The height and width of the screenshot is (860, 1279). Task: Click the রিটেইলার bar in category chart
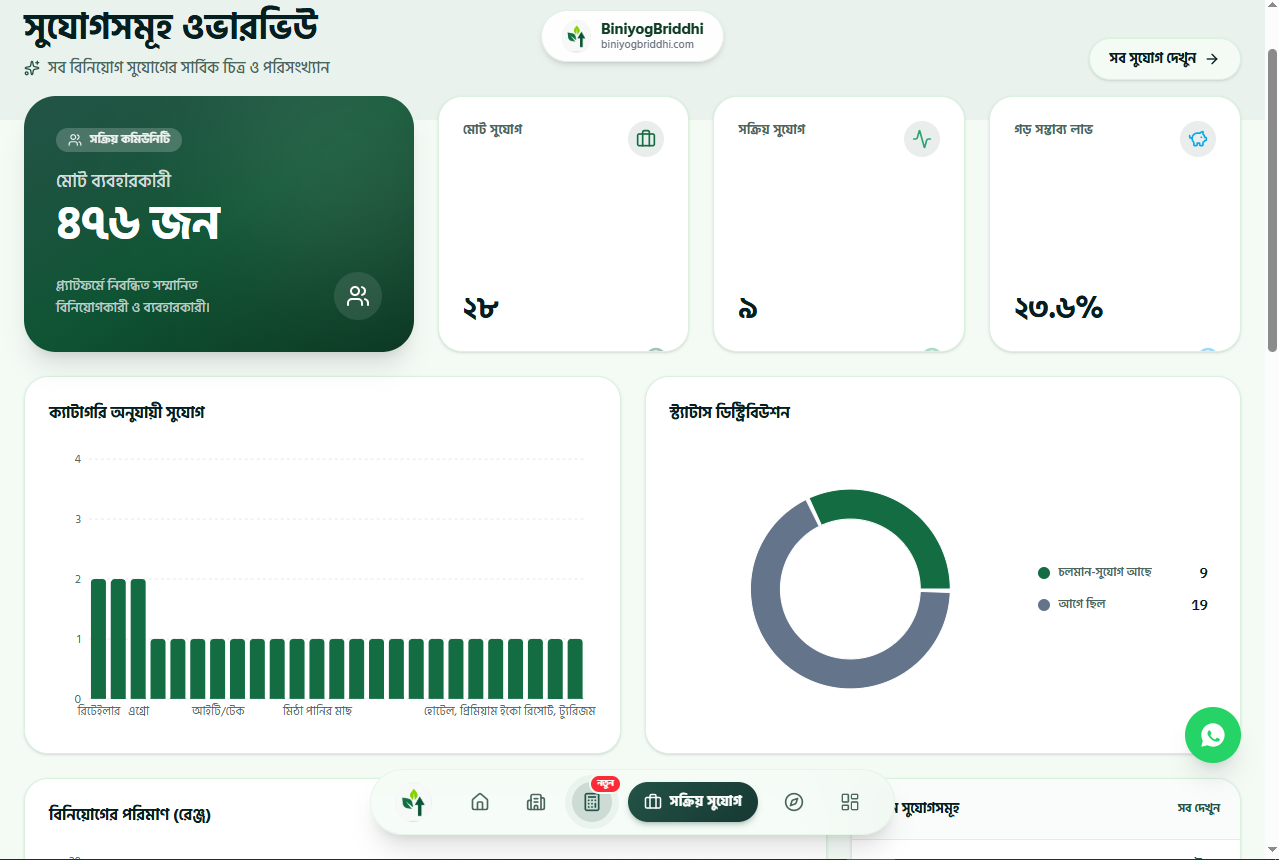pos(98,638)
